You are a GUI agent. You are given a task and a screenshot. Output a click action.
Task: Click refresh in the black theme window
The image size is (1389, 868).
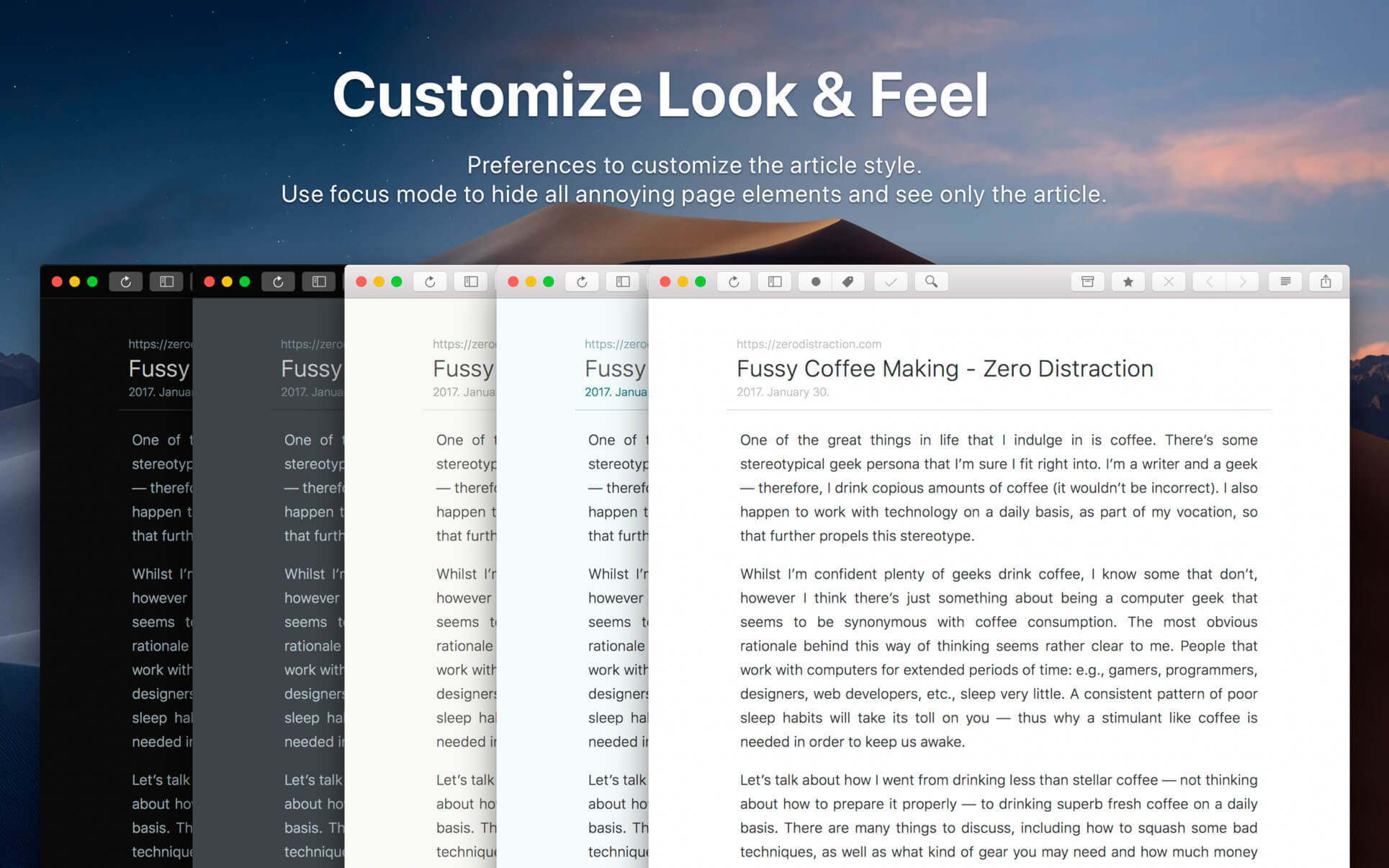point(125,281)
